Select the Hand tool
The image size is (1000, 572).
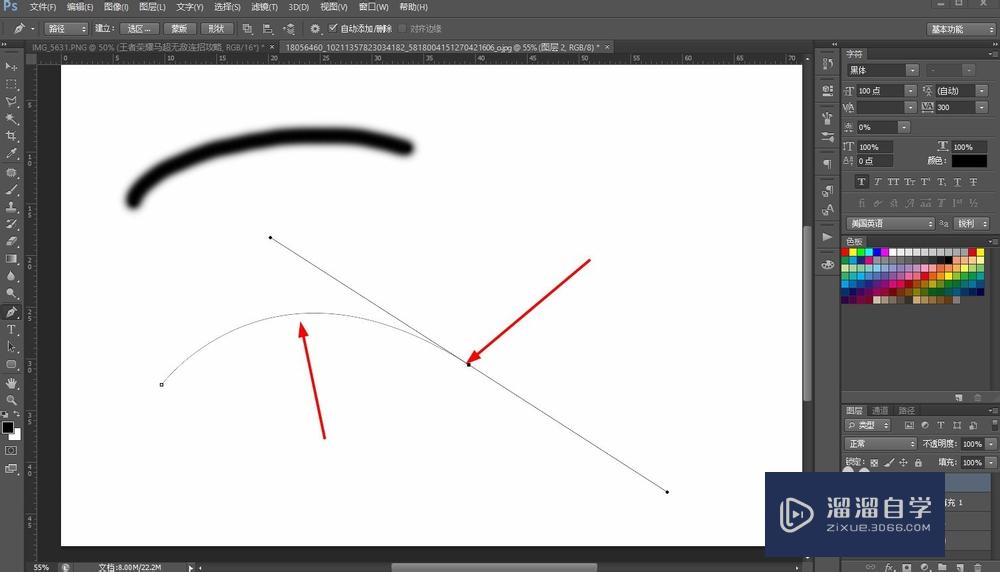(11, 383)
